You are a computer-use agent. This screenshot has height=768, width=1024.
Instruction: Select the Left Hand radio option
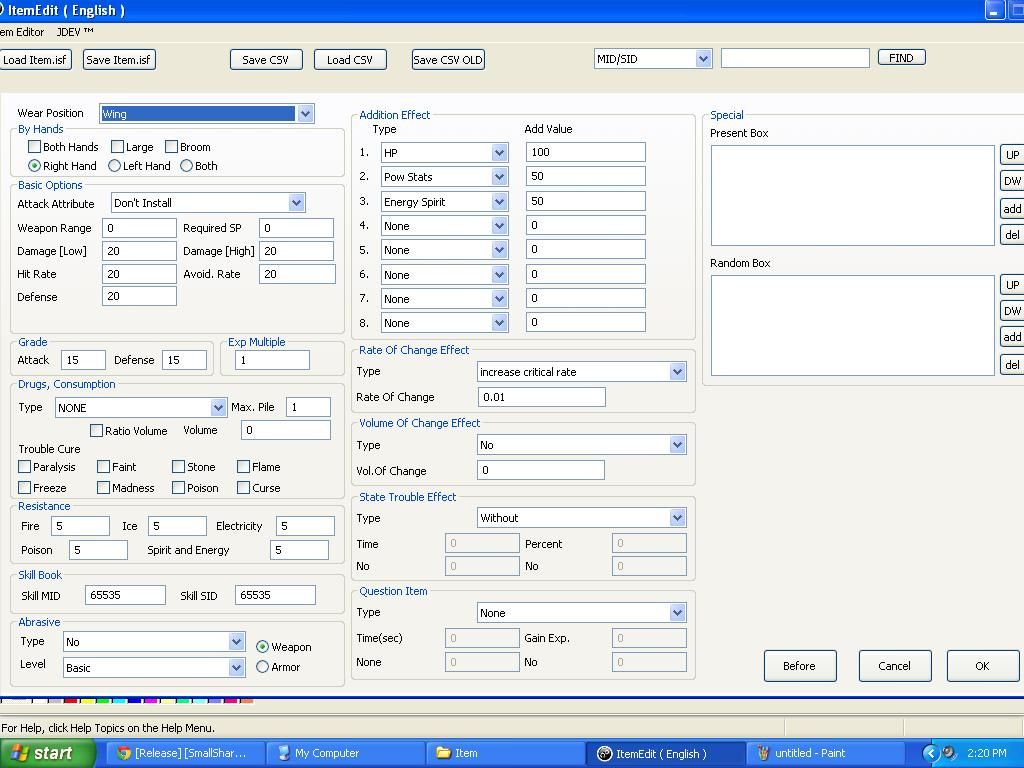point(115,166)
